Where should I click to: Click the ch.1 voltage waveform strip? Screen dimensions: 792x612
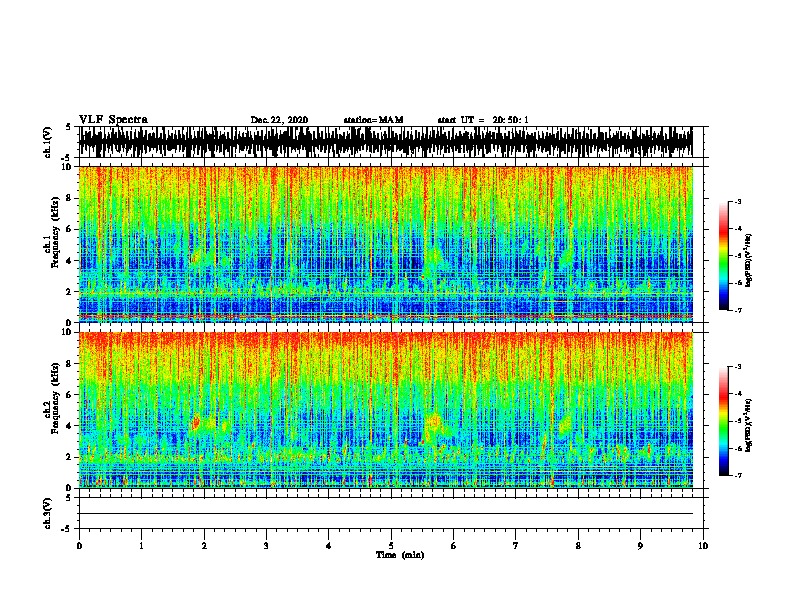385,142
